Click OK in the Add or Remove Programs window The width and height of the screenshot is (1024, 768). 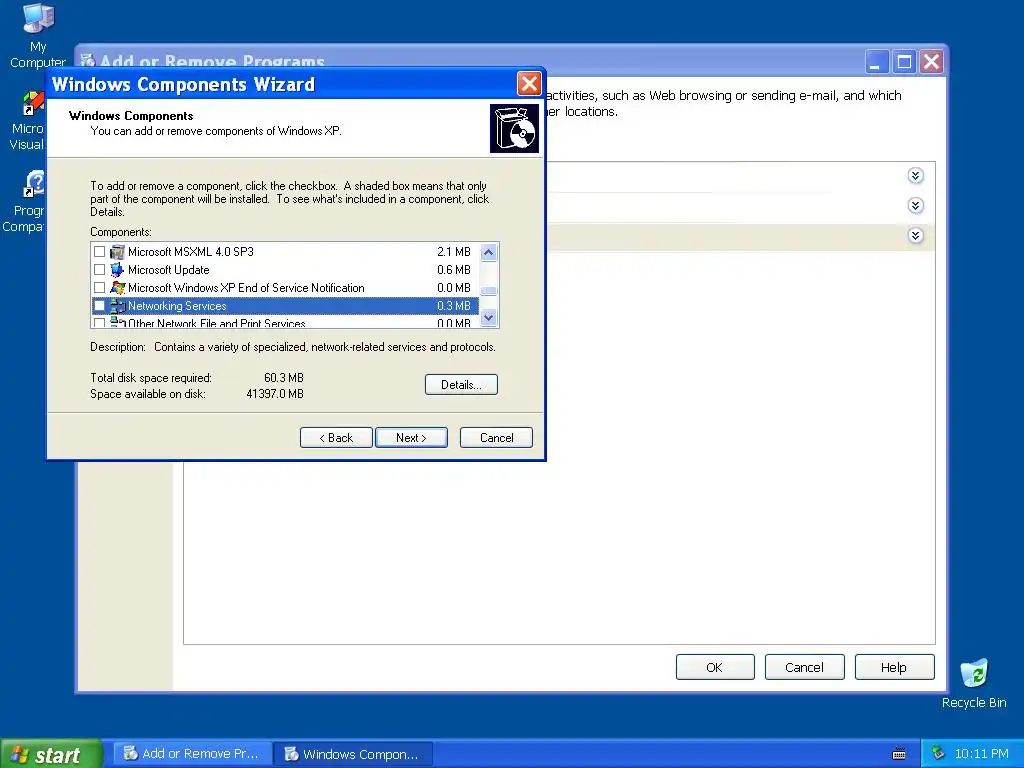(715, 667)
